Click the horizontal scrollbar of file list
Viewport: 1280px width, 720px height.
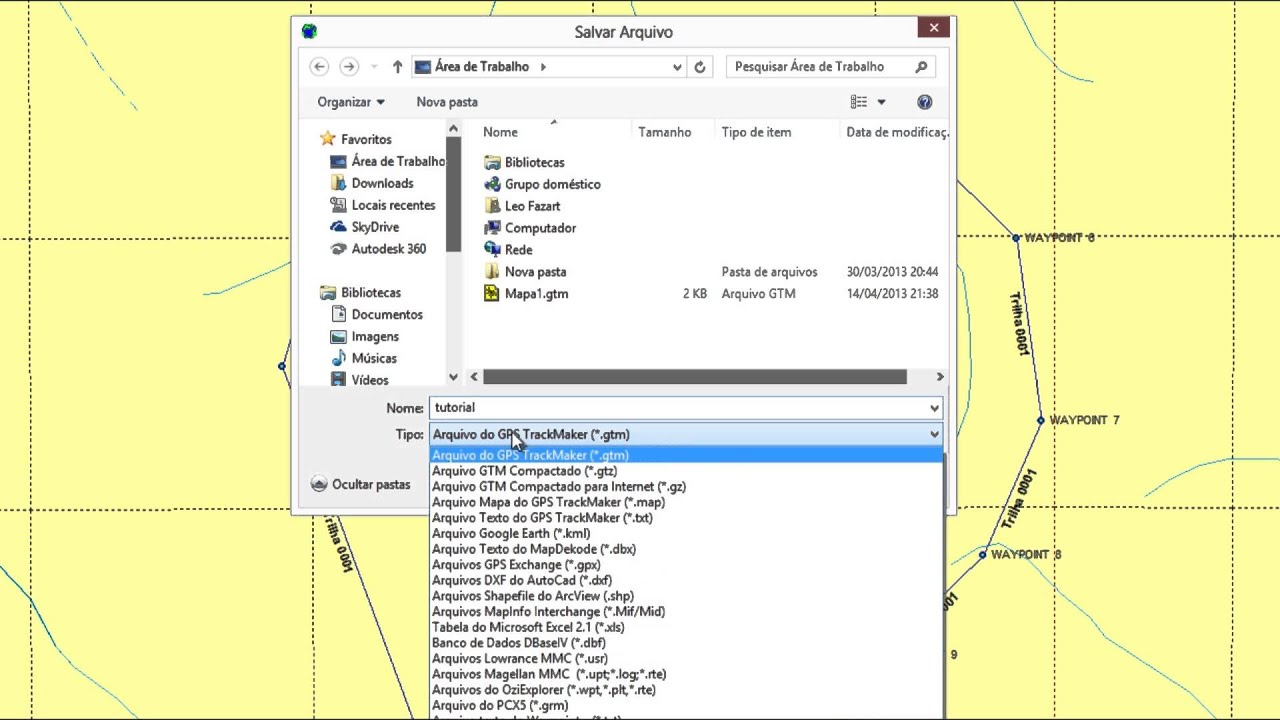(x=695, y=377)
